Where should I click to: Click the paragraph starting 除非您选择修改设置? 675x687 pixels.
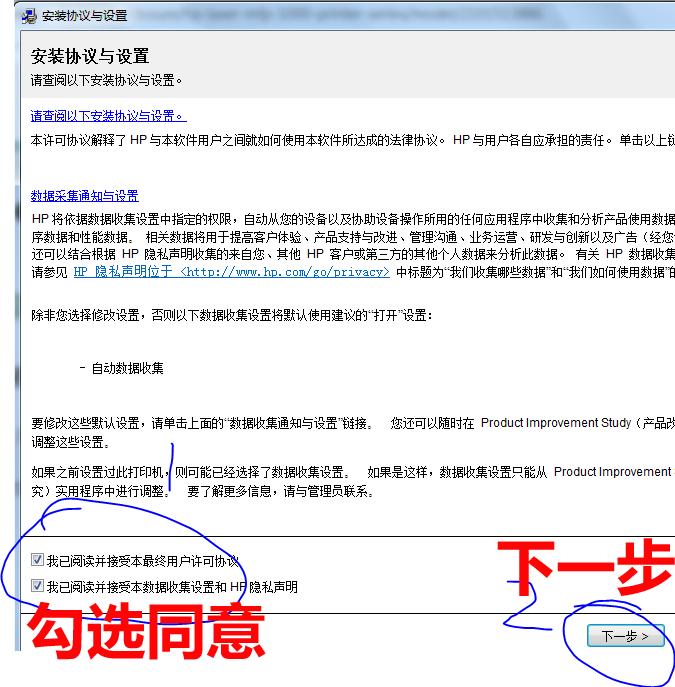pos(232,315)
